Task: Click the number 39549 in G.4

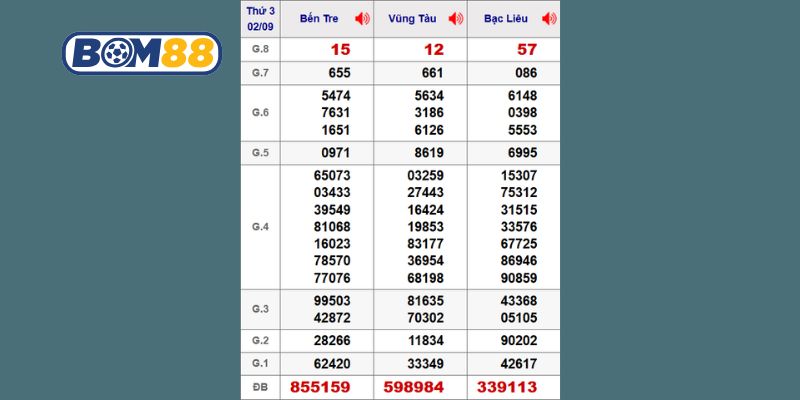Action: click(332, 210)
